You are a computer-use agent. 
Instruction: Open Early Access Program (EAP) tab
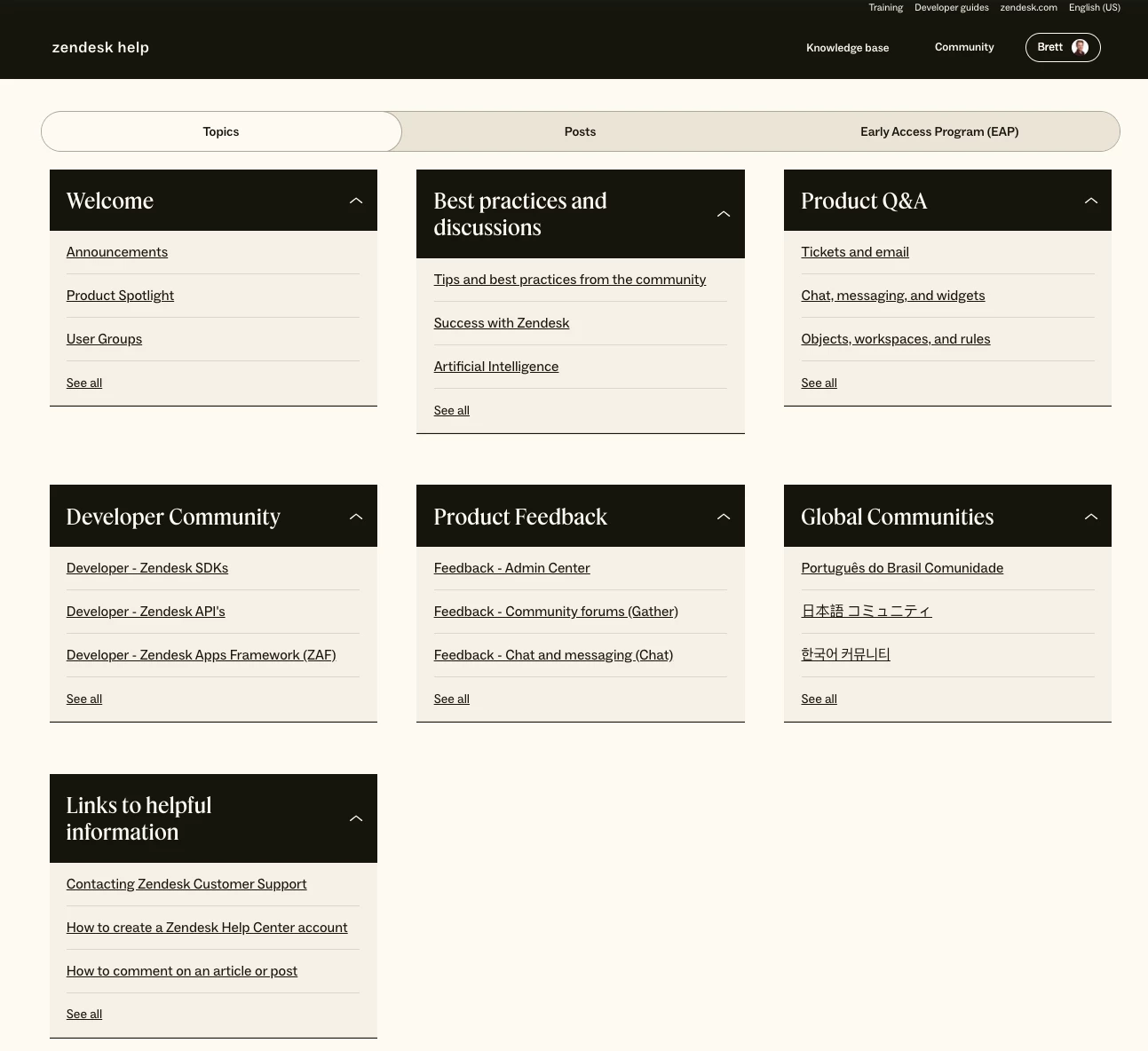(939, 131)
